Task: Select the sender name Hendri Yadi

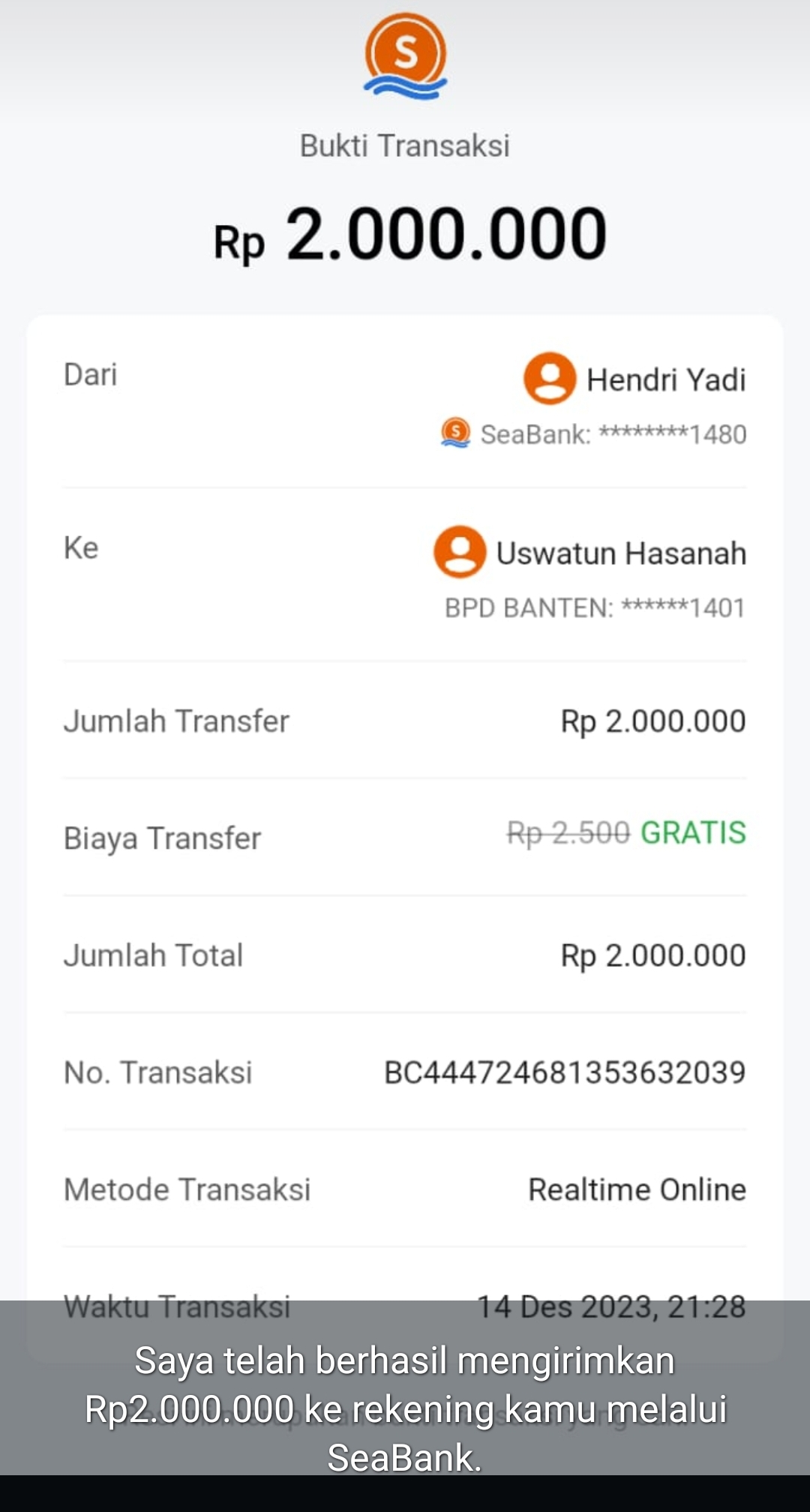Action: tap(666, 379)
